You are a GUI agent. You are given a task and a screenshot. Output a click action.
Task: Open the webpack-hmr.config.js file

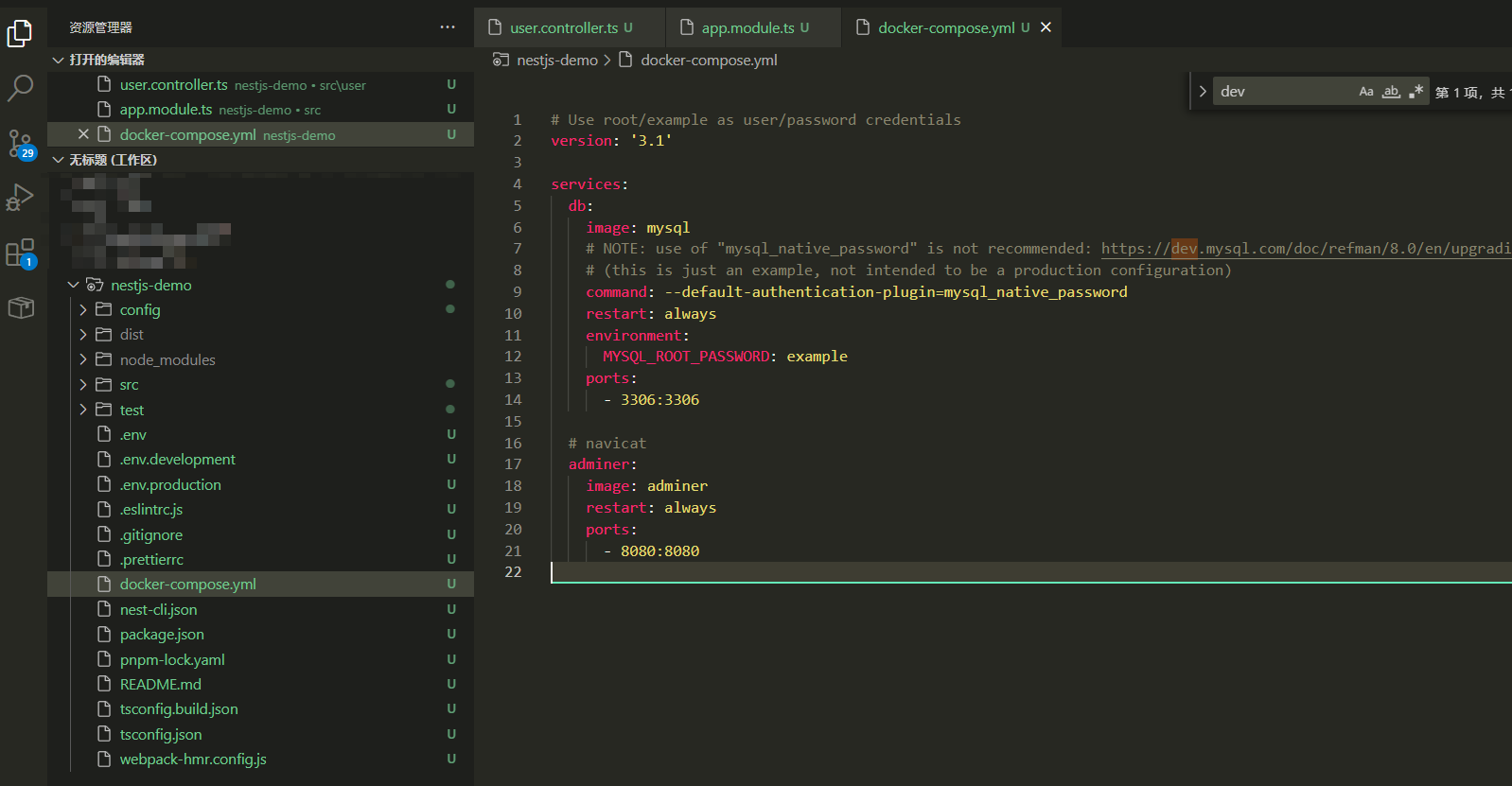coord(260,759)
